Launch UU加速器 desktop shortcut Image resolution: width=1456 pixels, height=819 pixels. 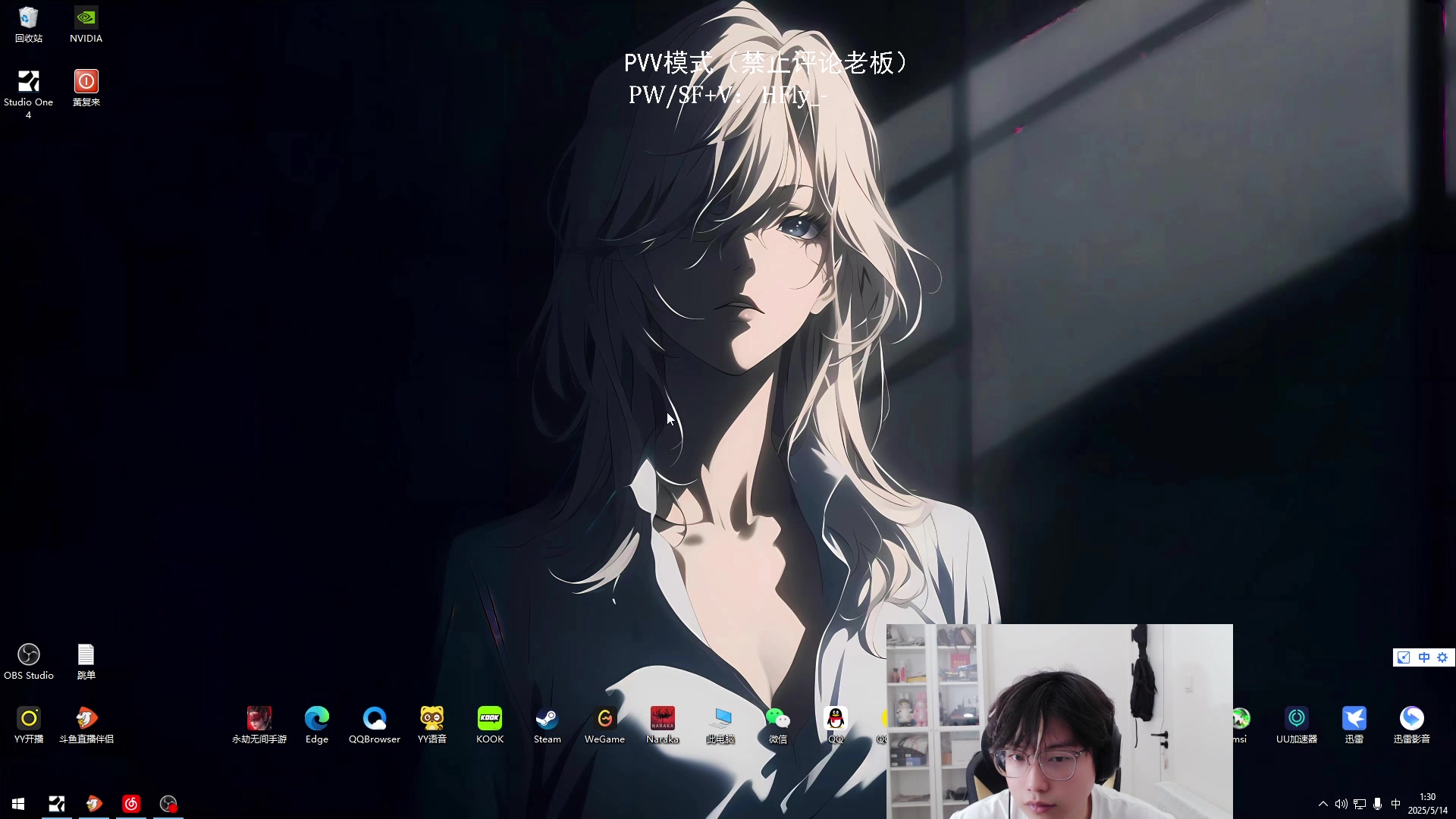[x=1297, y=725]
